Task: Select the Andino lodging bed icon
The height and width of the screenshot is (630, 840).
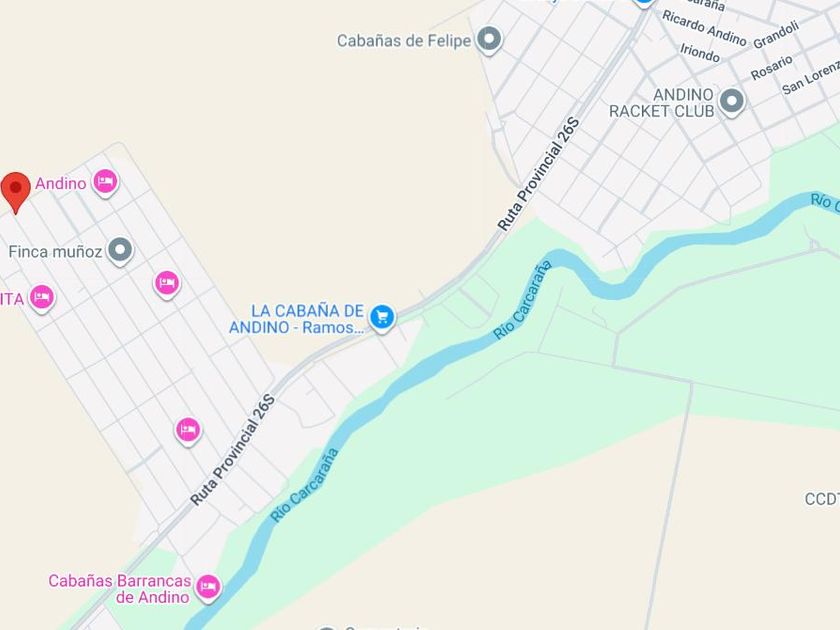Action: (x=105, y=183)
